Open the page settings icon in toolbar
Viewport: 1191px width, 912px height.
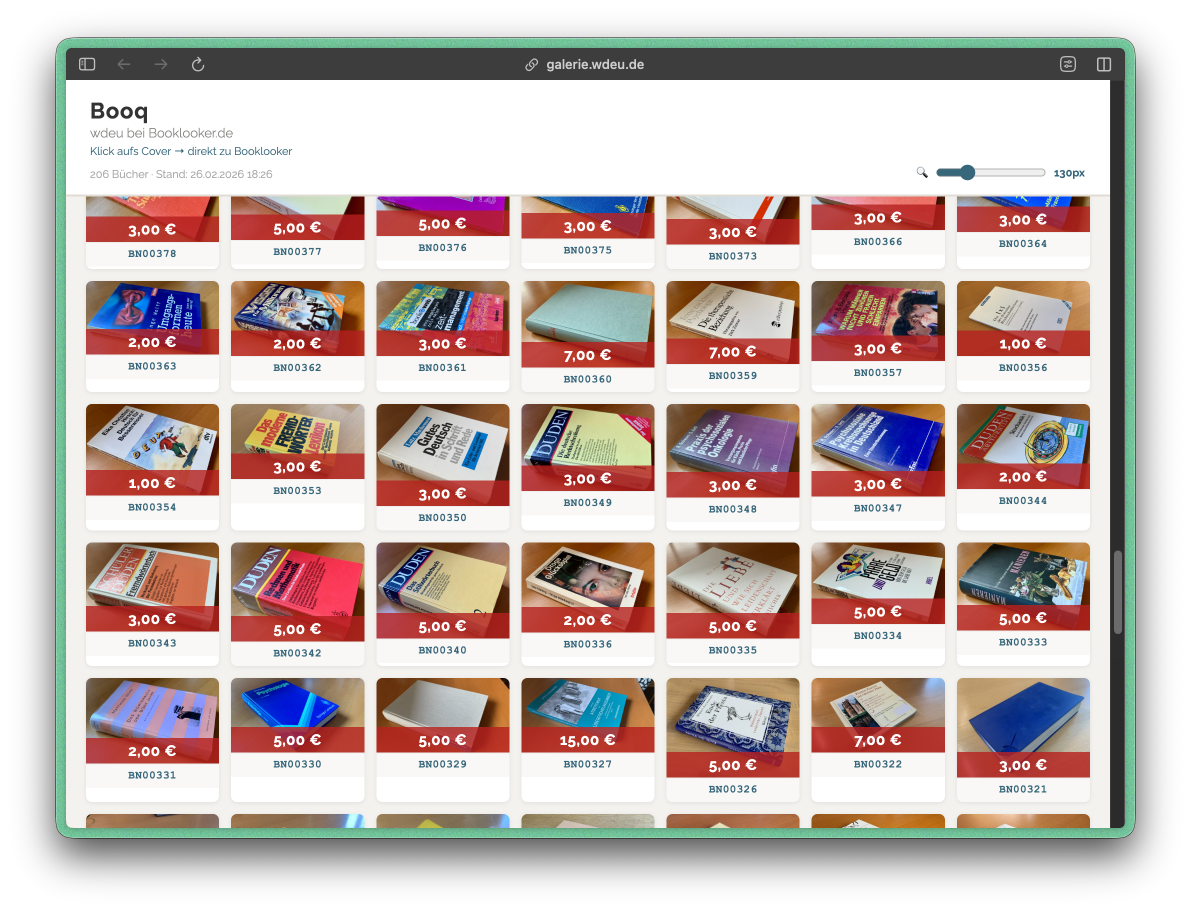coord(1068,65)
